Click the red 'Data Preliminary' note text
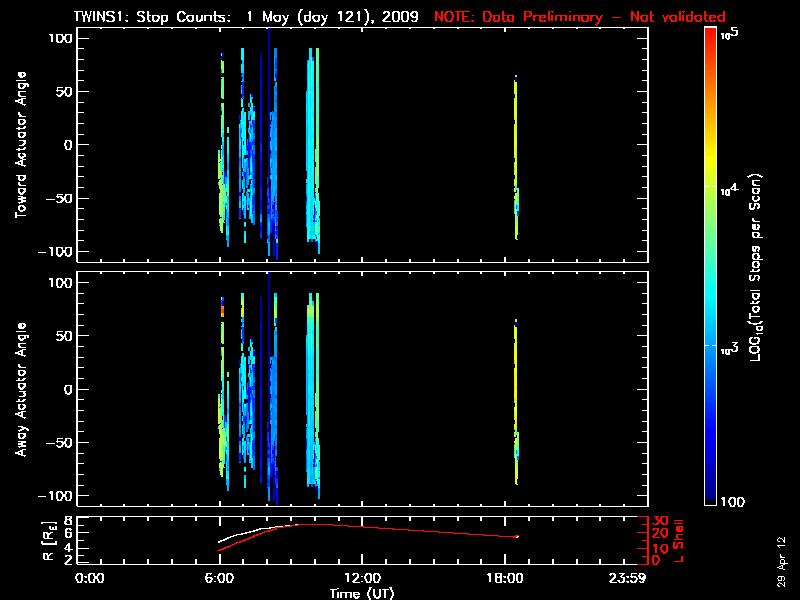The width and height of the screenshot is (800, 600). coord(579,17)
